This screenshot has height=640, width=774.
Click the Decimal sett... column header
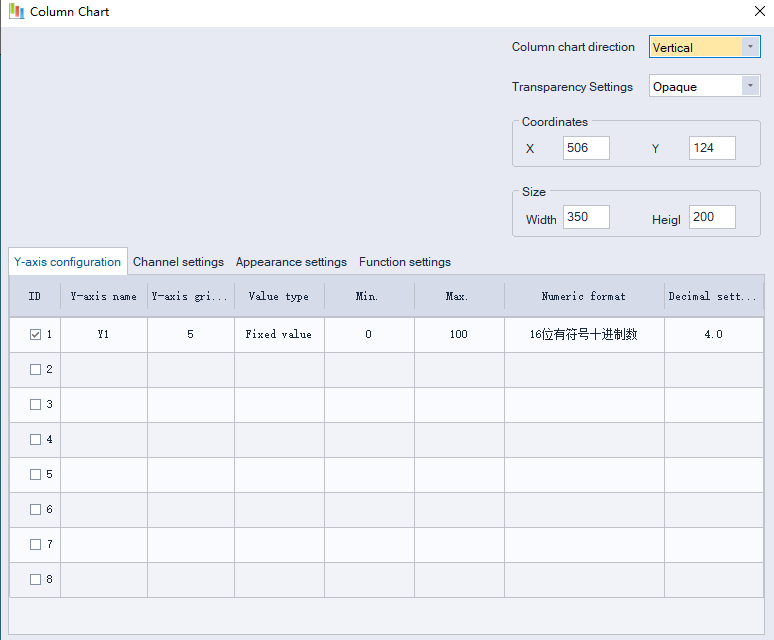click(714, 296)
